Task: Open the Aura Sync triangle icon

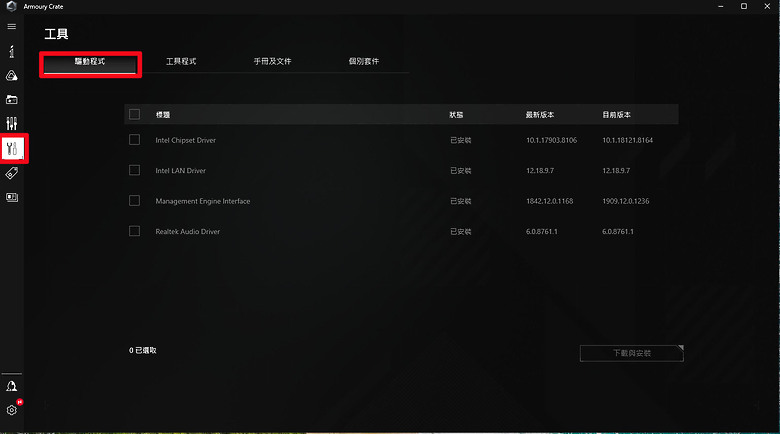Action: [11, 76]
